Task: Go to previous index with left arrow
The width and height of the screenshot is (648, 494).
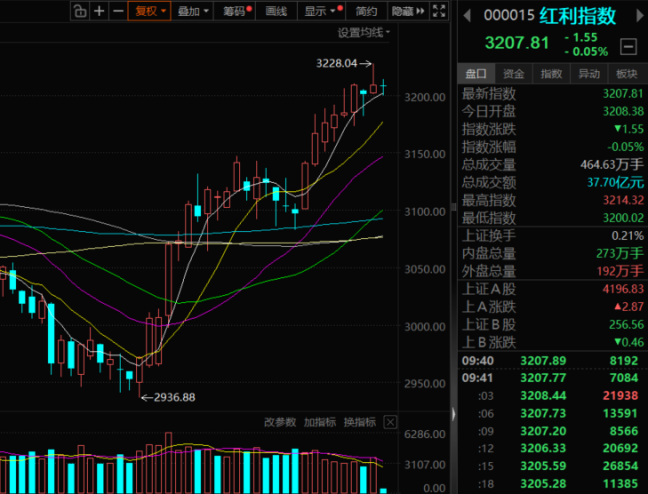Action: click(467, 16)
